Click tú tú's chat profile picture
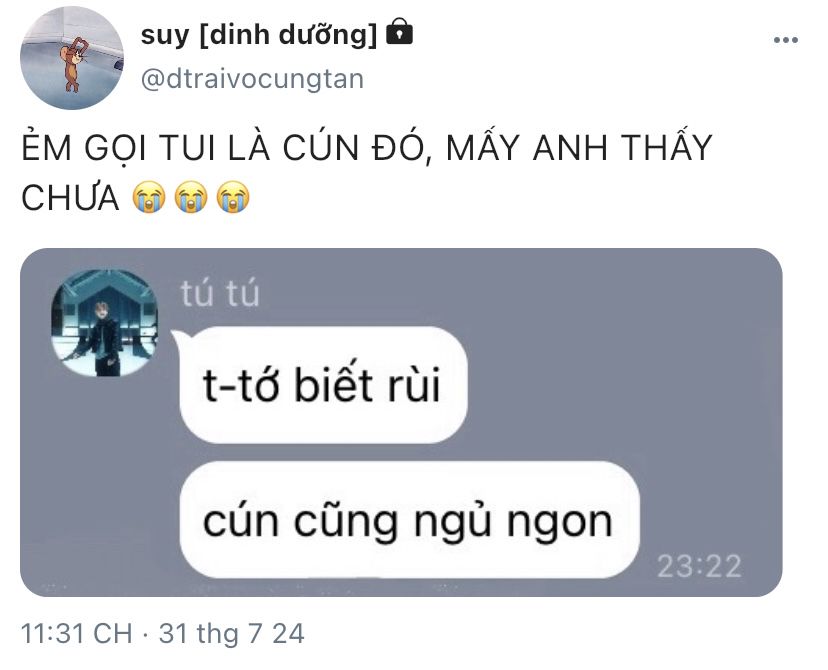 (105, 323)
